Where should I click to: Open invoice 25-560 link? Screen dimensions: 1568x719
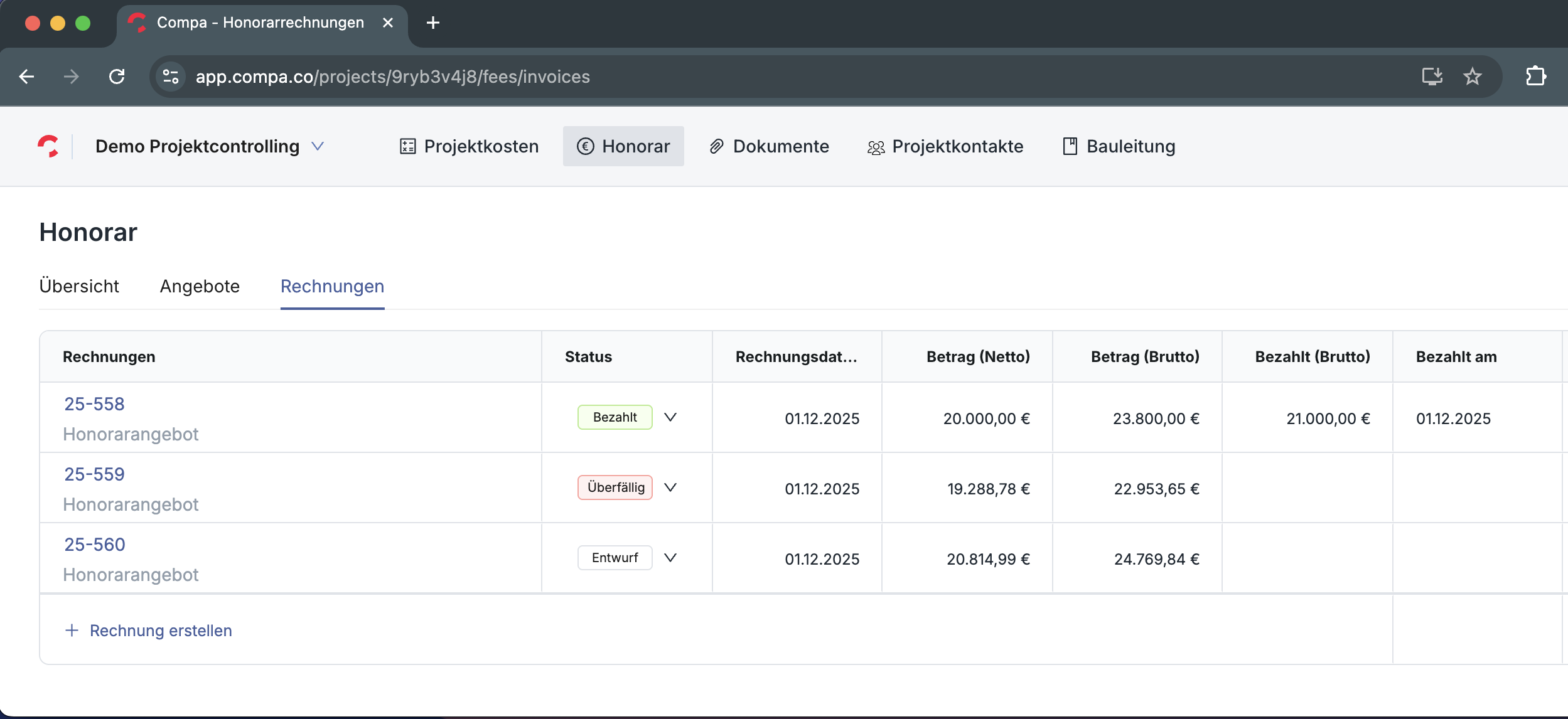click(x=95, y=545)
